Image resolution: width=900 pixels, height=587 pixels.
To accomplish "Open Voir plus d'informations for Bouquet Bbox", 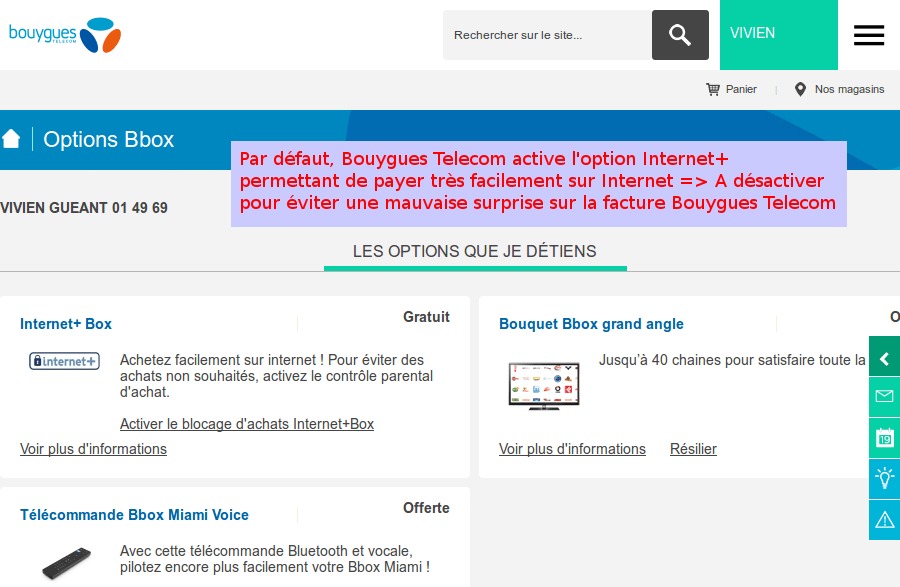I will point(572,448).
